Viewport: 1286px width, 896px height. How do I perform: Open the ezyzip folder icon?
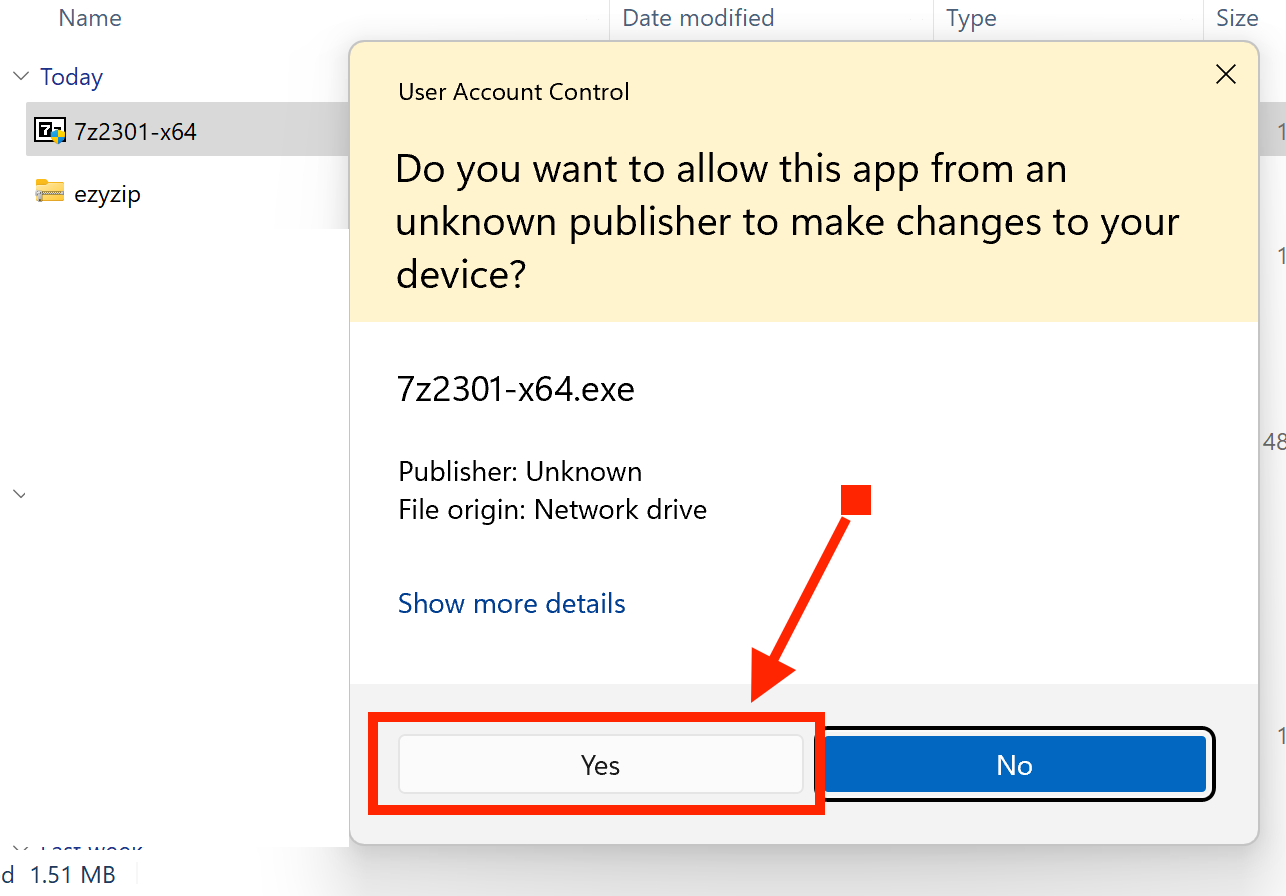[x=49, y=192]
